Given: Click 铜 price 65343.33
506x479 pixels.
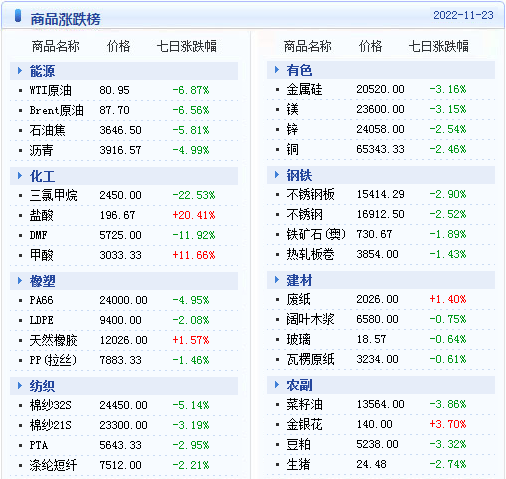Looking at the screenshot, I should pos(380,149).
